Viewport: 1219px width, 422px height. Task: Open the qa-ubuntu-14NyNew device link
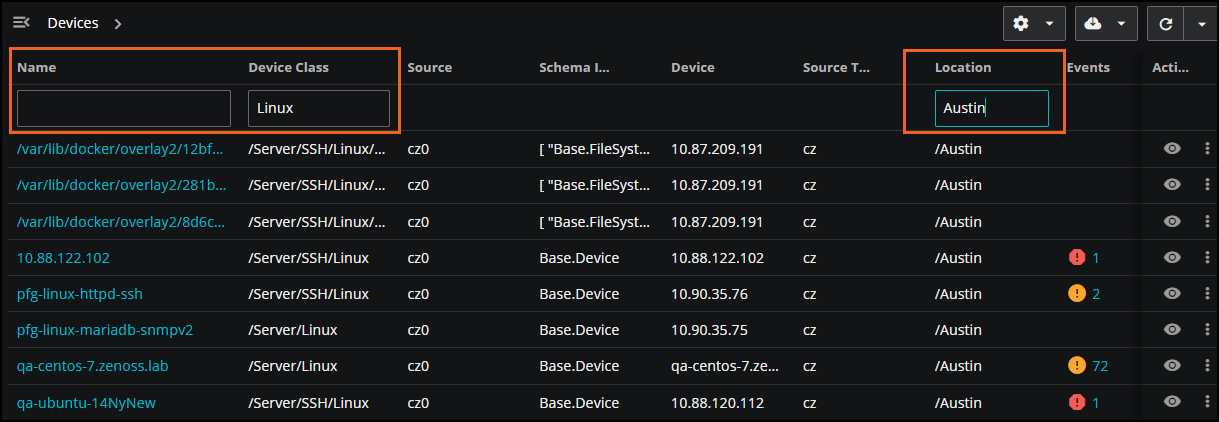(86, 402)
